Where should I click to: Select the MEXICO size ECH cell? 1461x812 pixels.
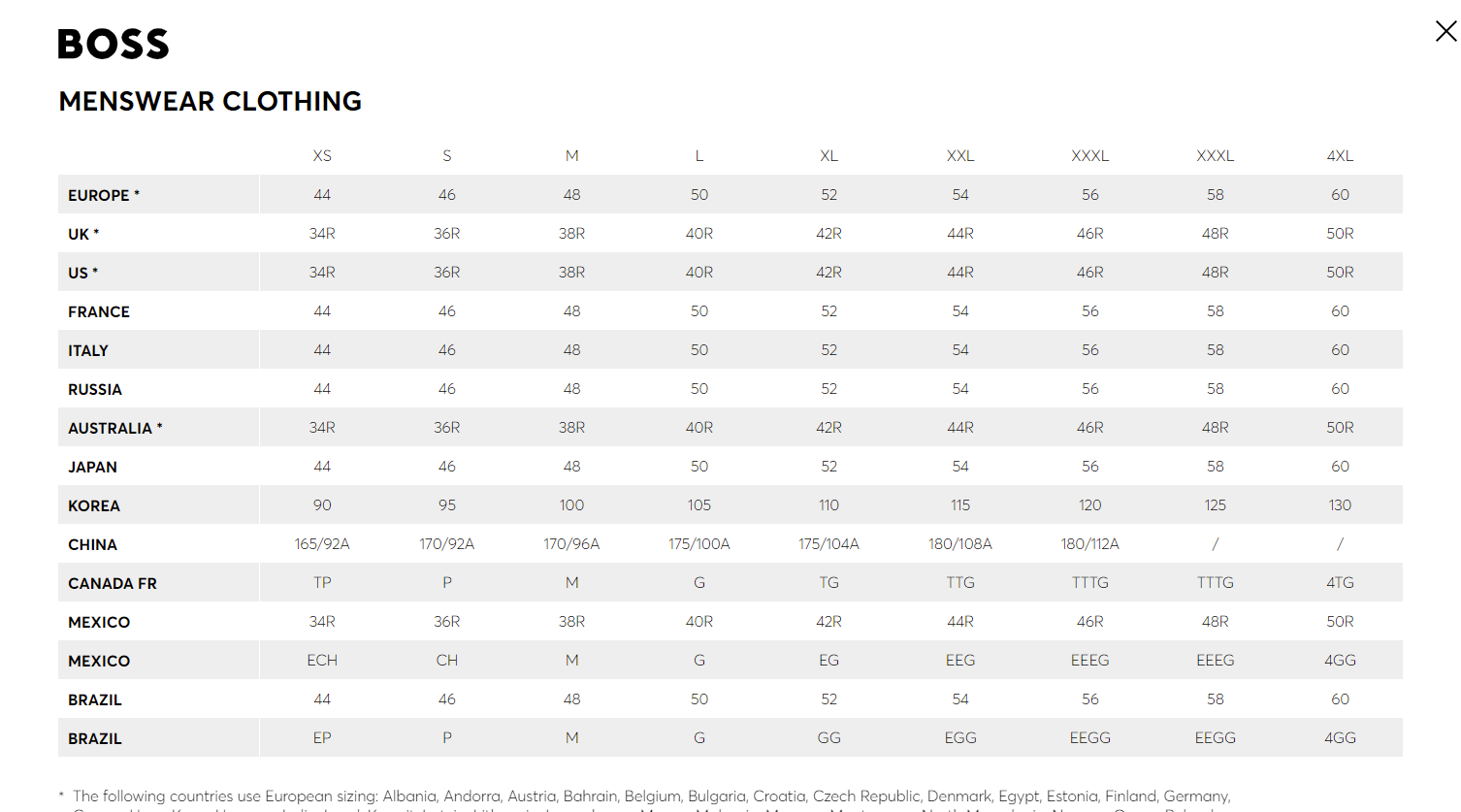[321, 660]
